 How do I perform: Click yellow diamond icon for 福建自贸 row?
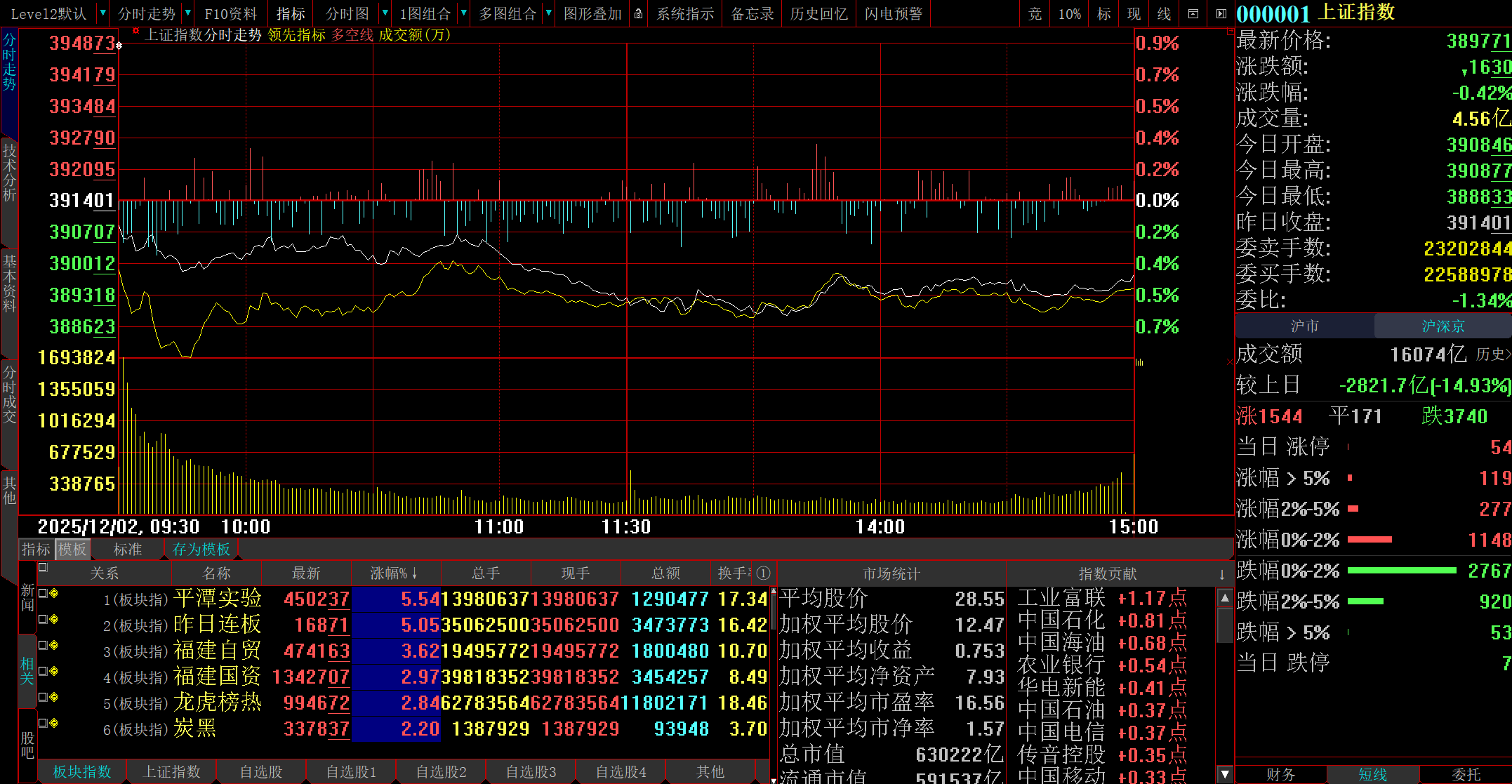pyautogui.click(x=54, y=646)
